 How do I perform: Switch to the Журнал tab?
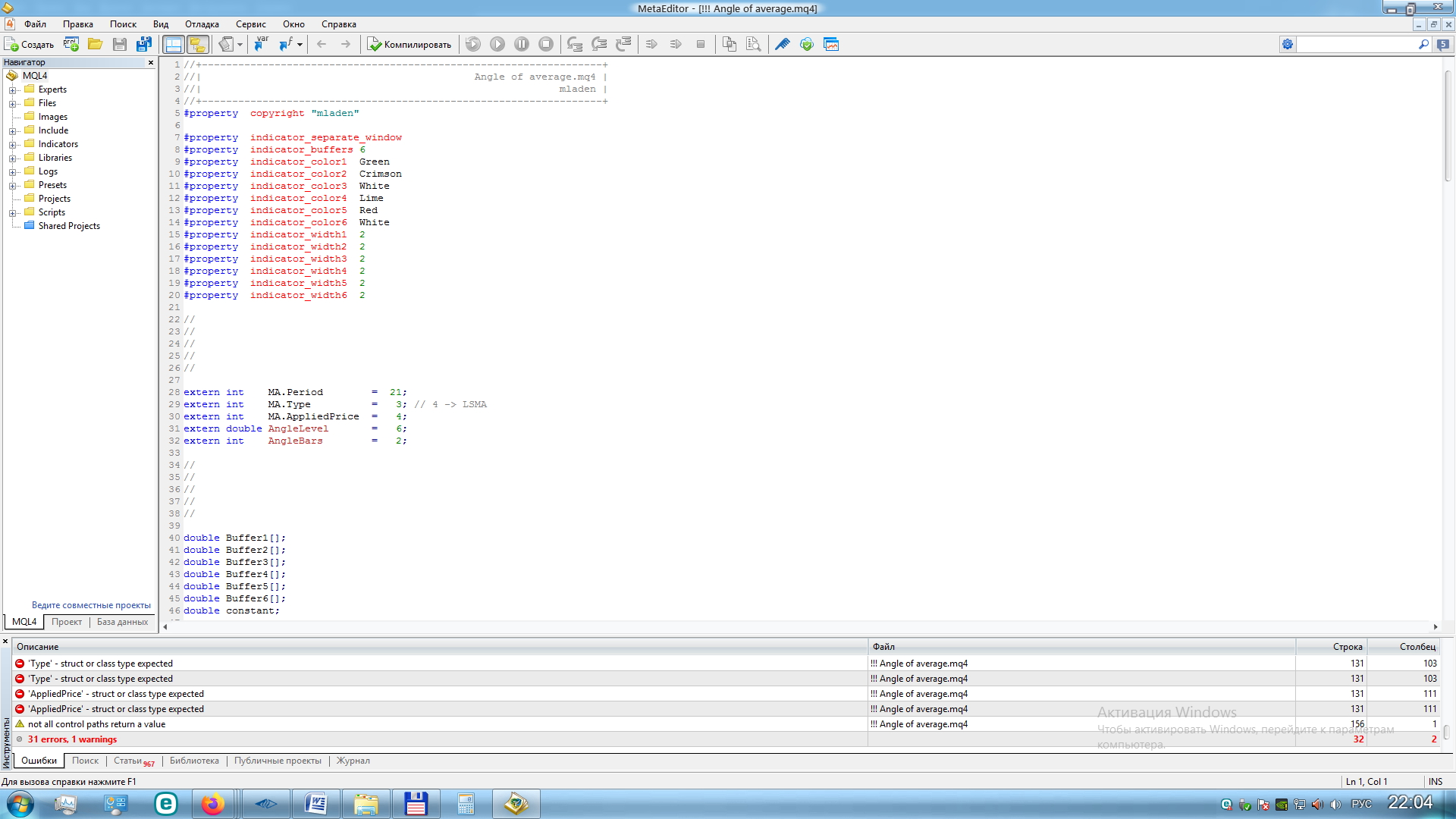(x=353, y=761)
